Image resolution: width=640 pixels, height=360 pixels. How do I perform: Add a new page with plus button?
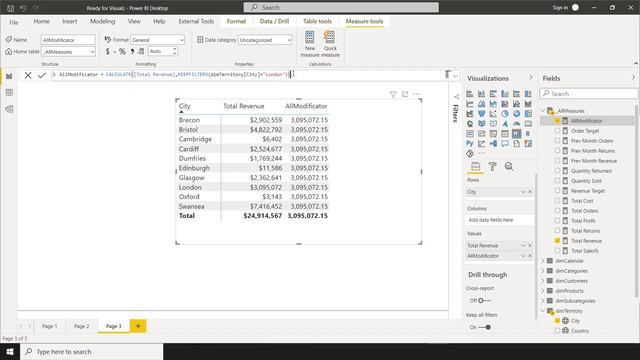tap(138, 326)
